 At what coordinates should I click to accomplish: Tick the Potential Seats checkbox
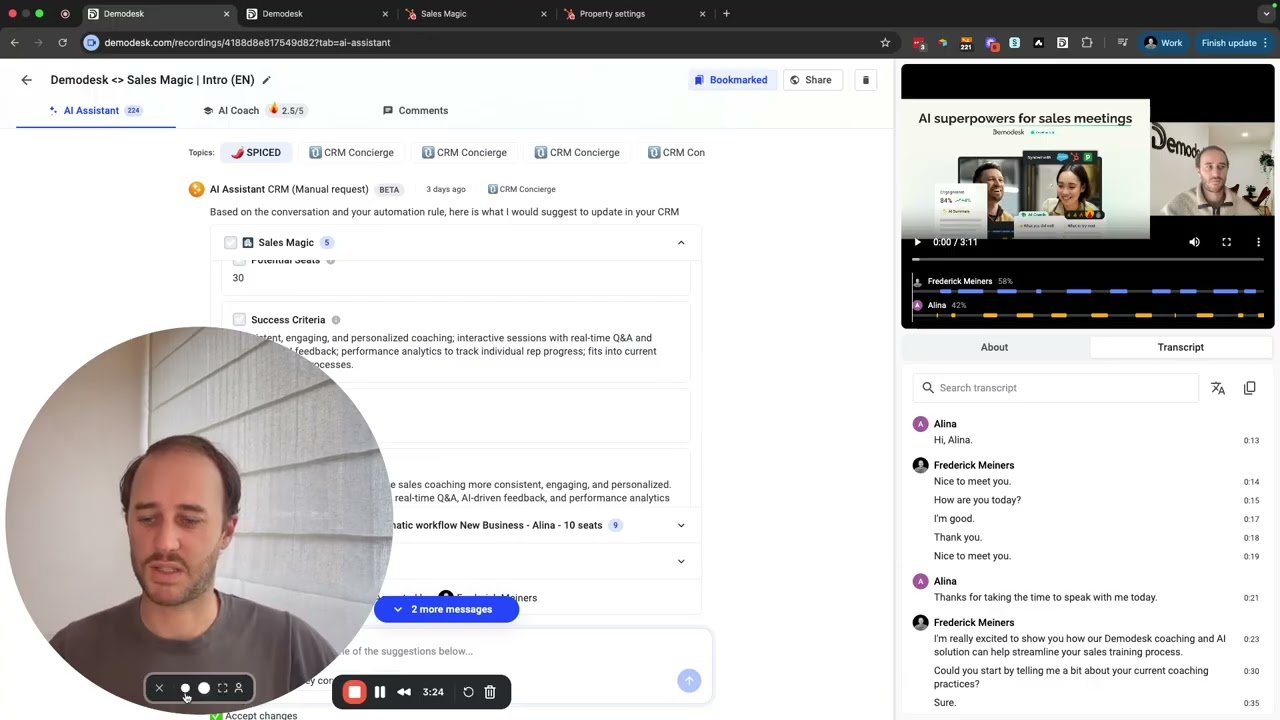[x=239, y=260]
